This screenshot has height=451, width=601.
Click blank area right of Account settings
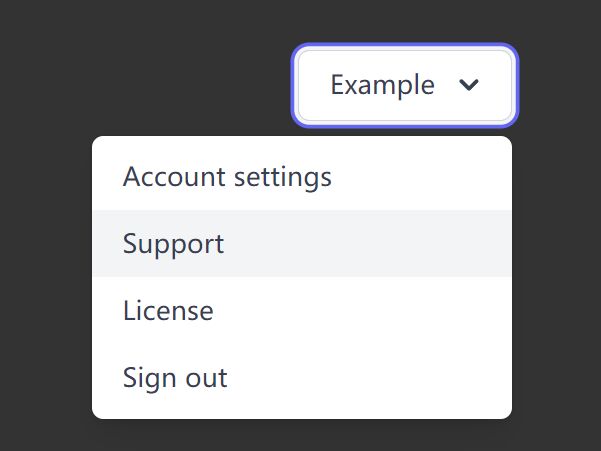point(422,177)
